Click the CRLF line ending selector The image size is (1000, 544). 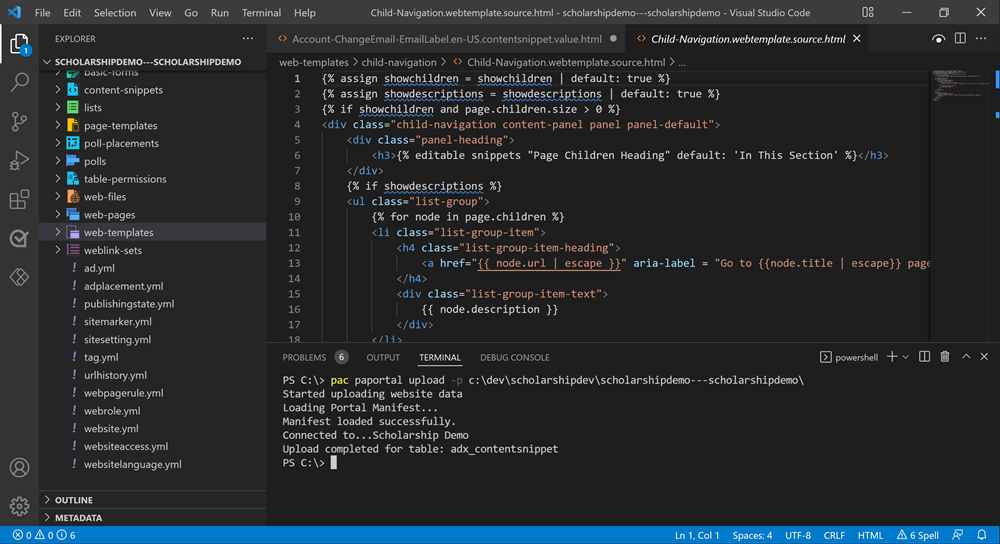pyautogui.click(x=834, y=535)
